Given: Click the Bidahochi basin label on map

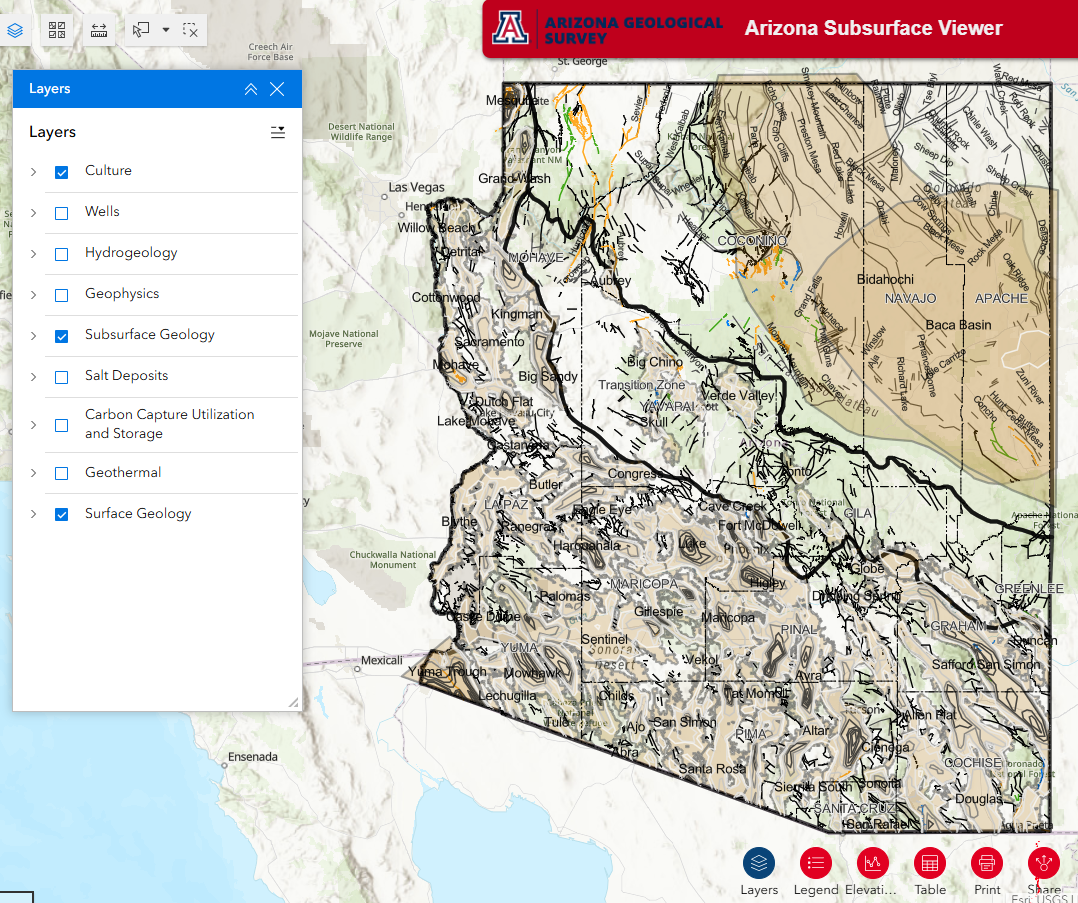Looking at the screenshot, I should tap(886, 279).
